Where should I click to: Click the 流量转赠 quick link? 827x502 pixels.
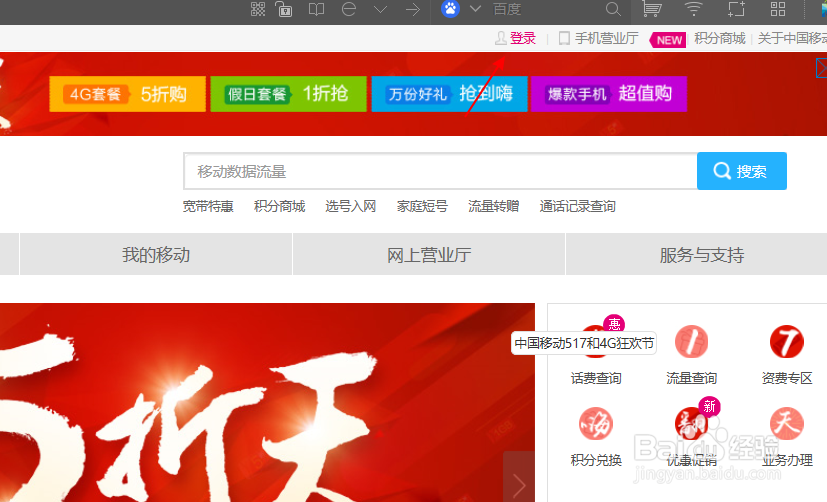click(494, 206)
